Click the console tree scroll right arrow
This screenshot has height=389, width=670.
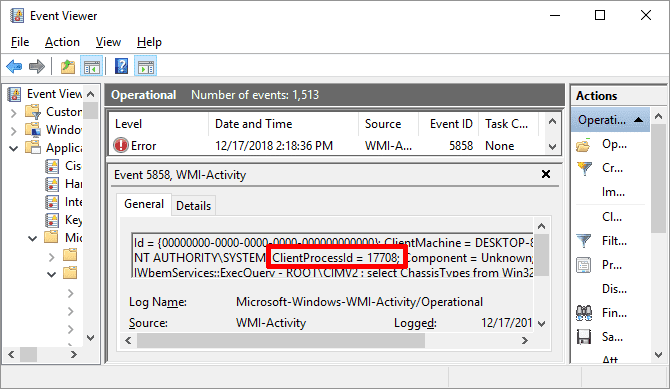74,354
